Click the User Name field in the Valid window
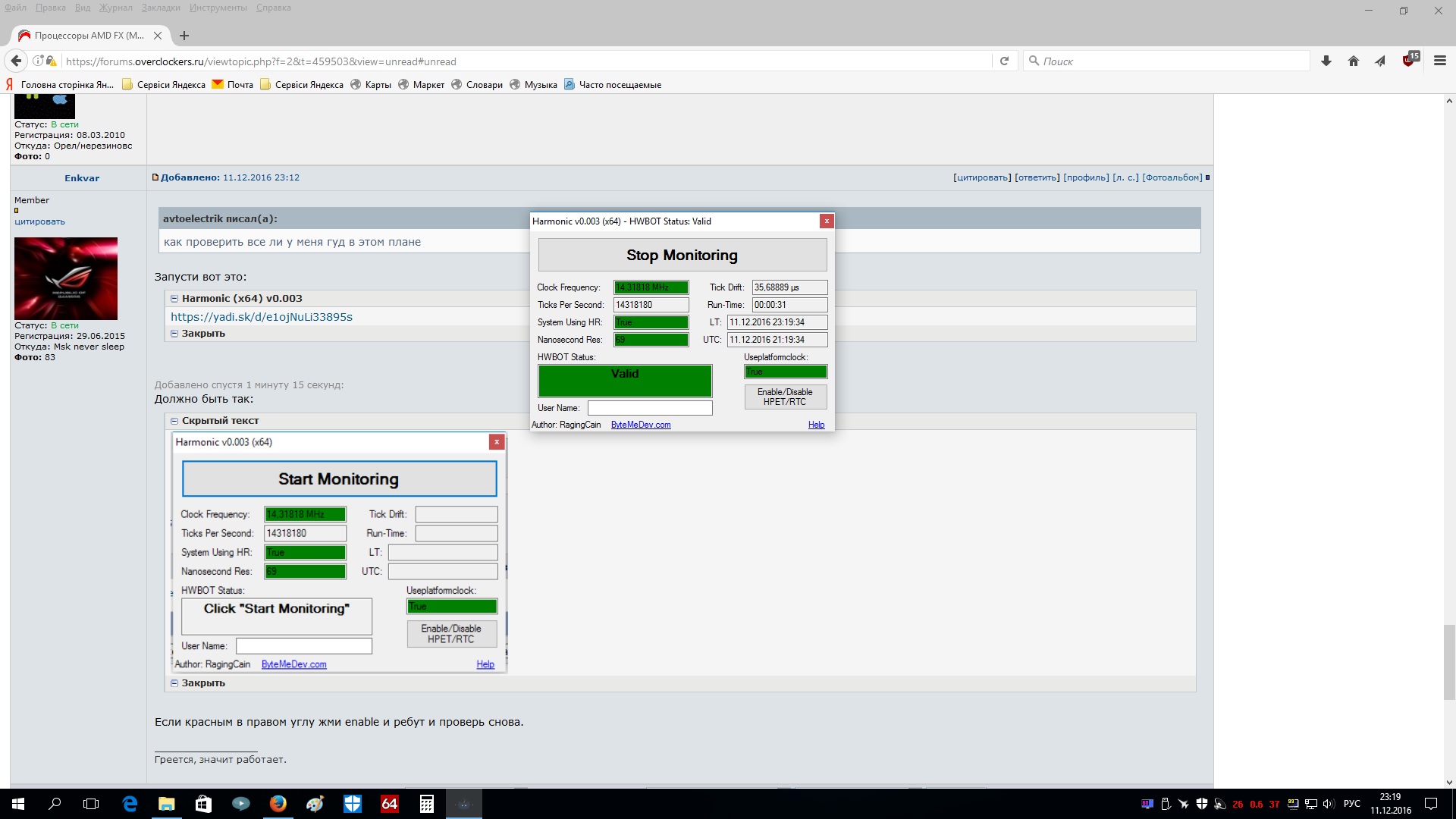 650,408
